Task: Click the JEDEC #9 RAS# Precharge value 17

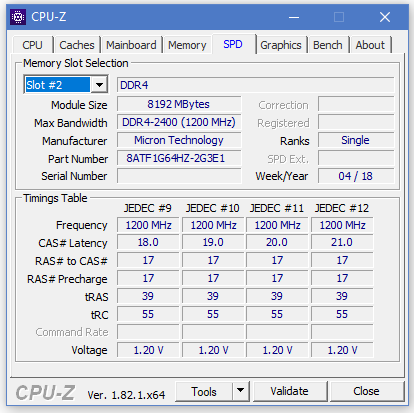Action: (x=148, y=278)
